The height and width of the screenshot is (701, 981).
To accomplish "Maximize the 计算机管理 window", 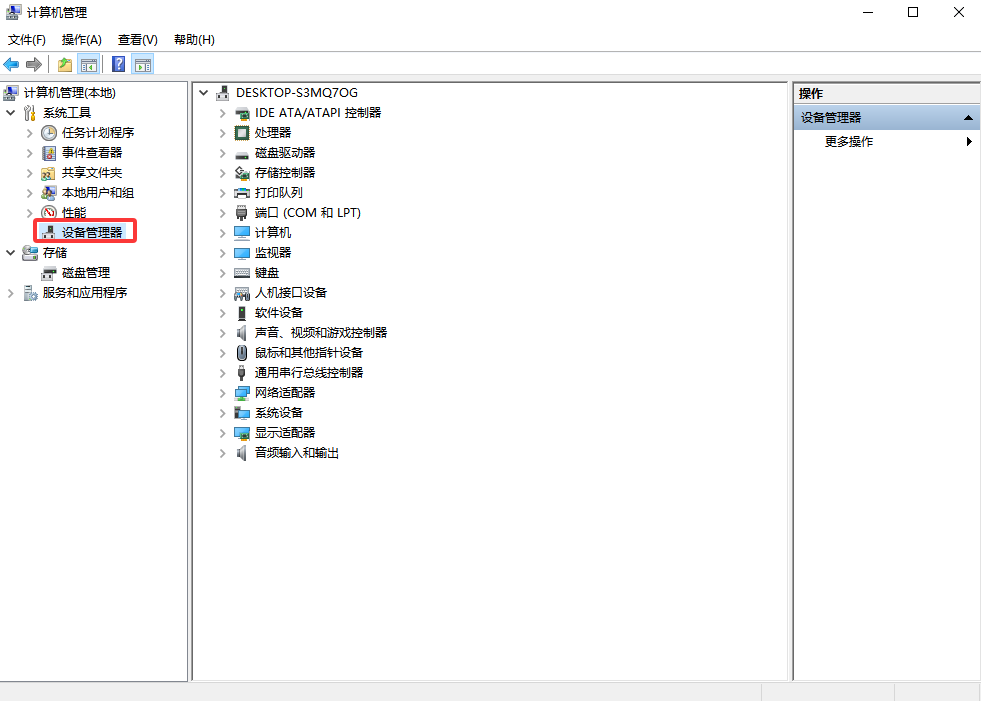I will 913,13.
